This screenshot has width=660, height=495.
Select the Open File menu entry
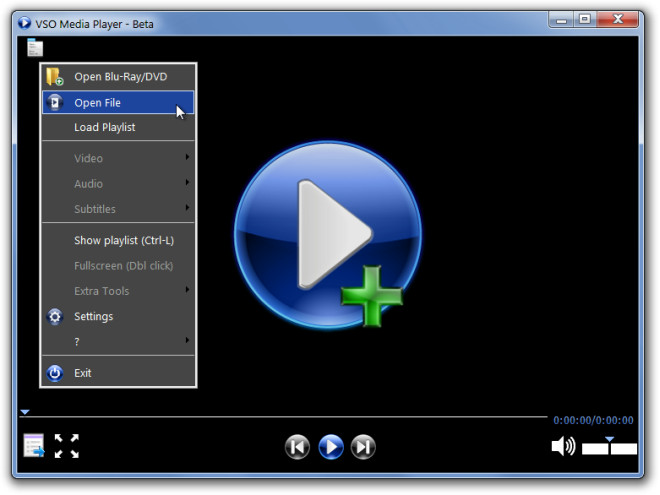pyautogui.click(x=118, y=102)
